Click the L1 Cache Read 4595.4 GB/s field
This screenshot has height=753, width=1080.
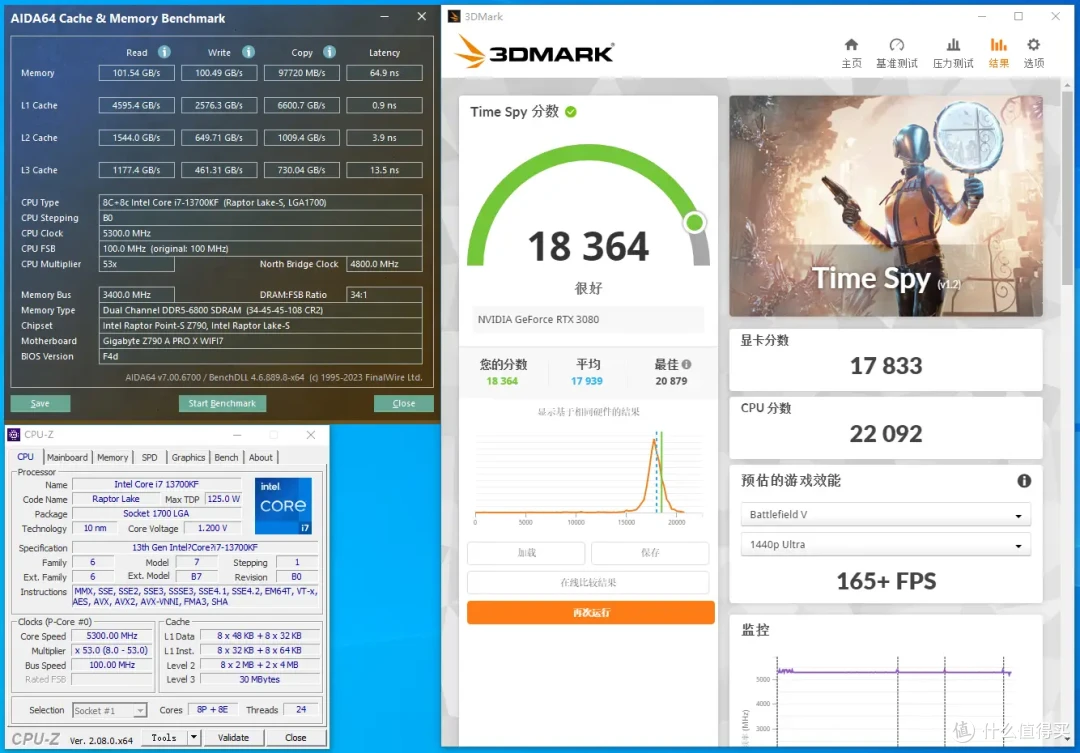click(x=136, y=105)
